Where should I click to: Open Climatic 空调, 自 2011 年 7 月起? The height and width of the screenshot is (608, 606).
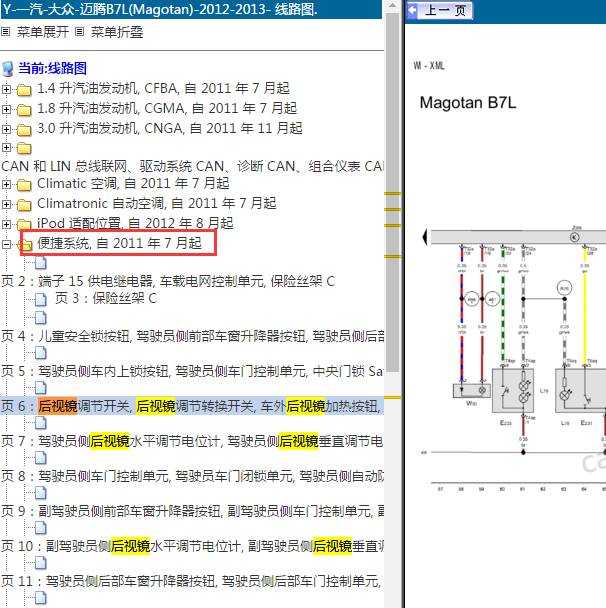point(133,183)
